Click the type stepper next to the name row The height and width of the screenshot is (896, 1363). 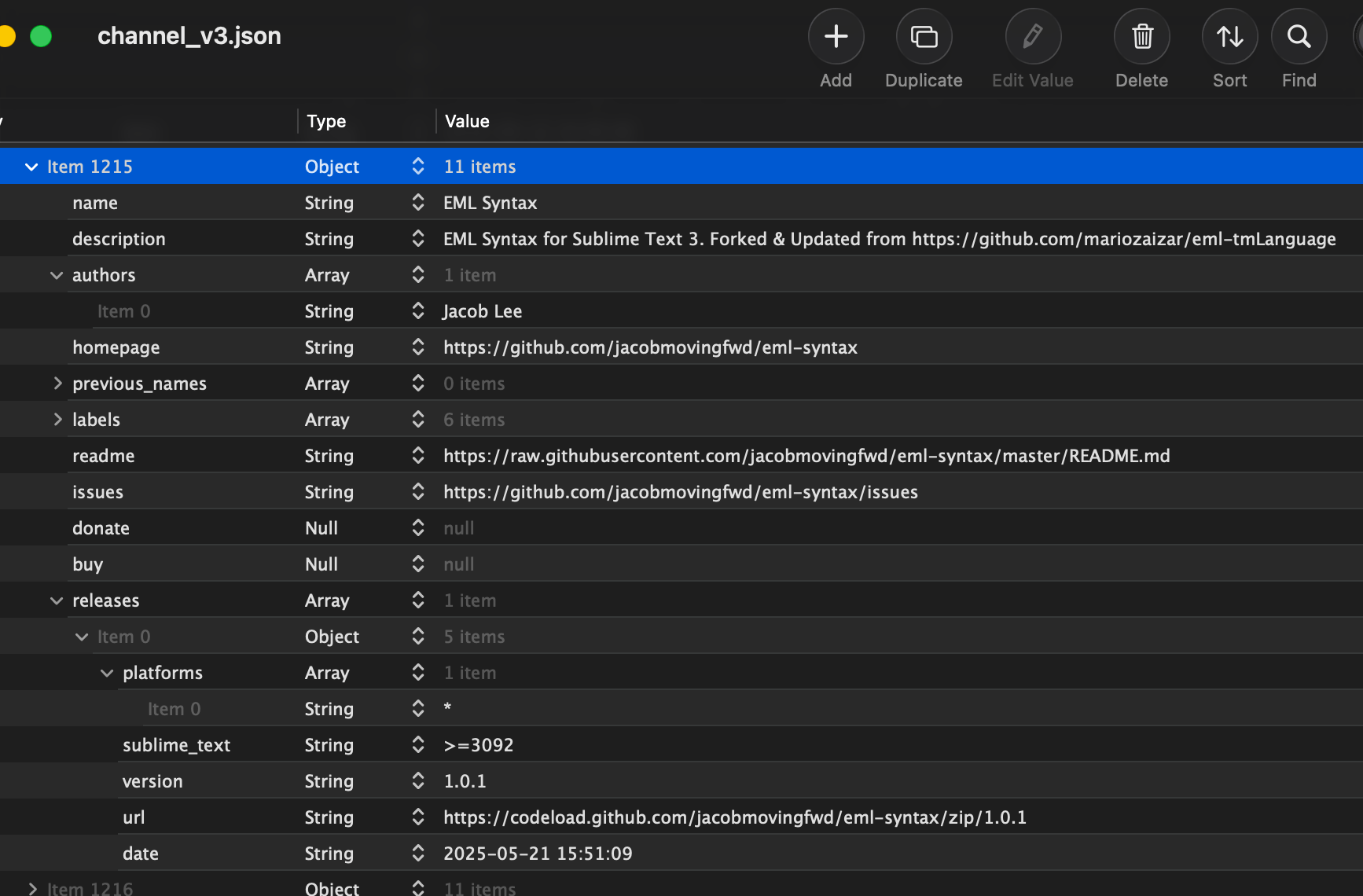tap(417, 202)
